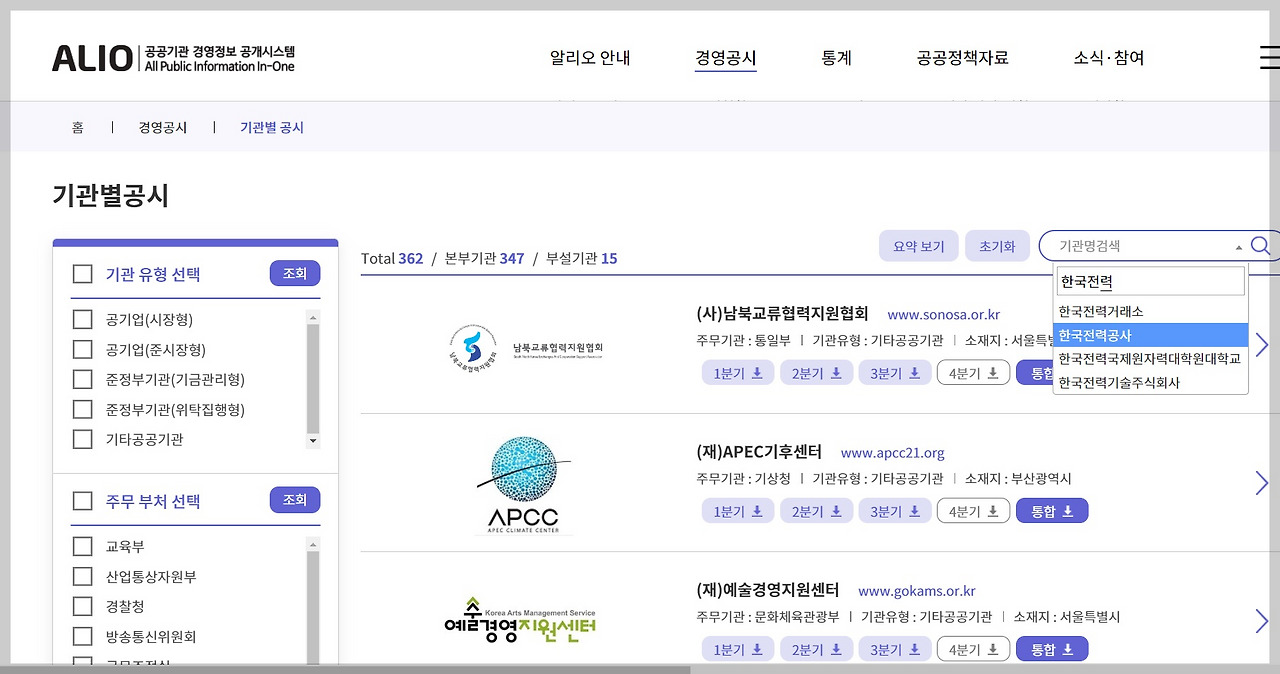Check the 공기업(시장형) checkbox
This screenshot has width=1280, height=674.
pyautogui.click(x=82, y=319)
